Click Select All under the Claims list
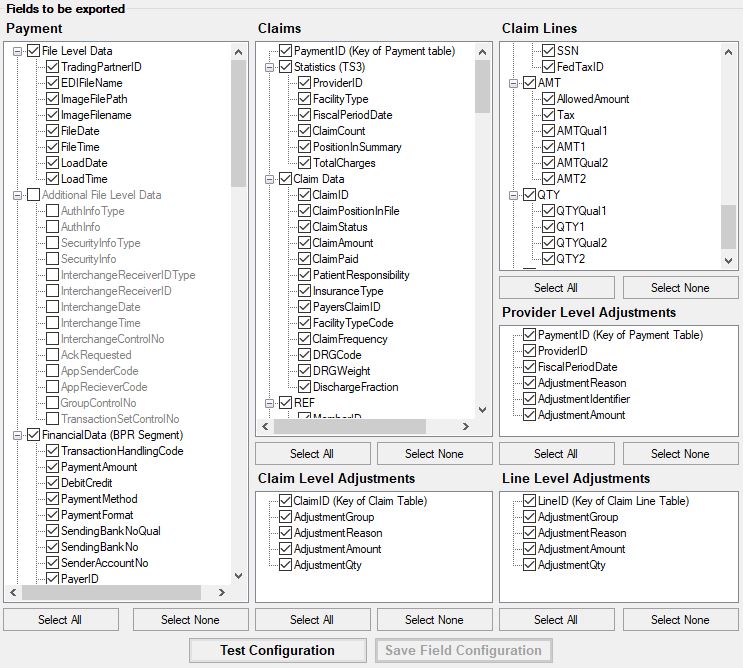743x668 pixels. click(x=313, y=454)
